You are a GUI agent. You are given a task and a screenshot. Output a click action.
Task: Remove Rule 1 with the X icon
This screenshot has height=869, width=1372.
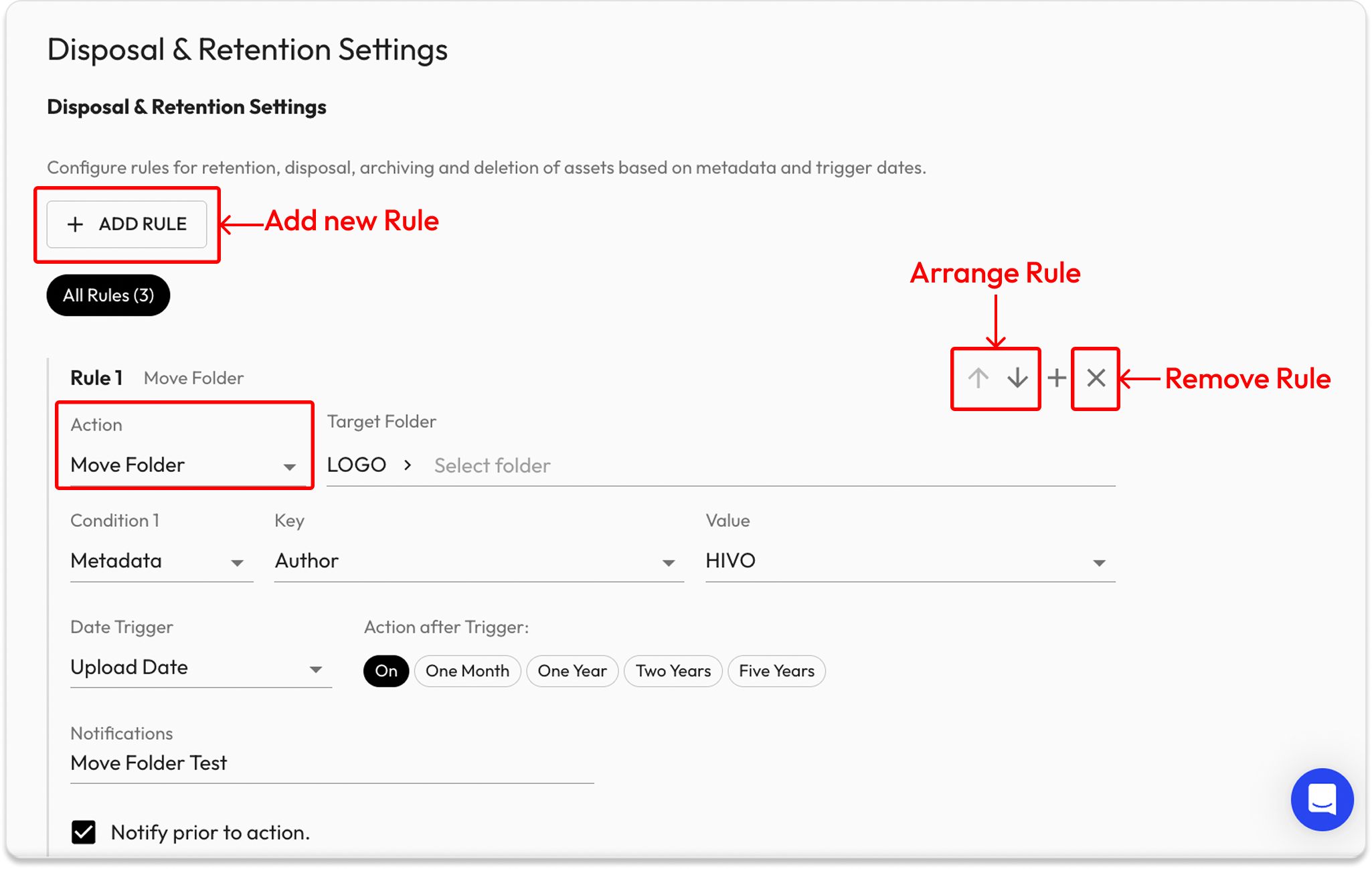pos(1096,378)
